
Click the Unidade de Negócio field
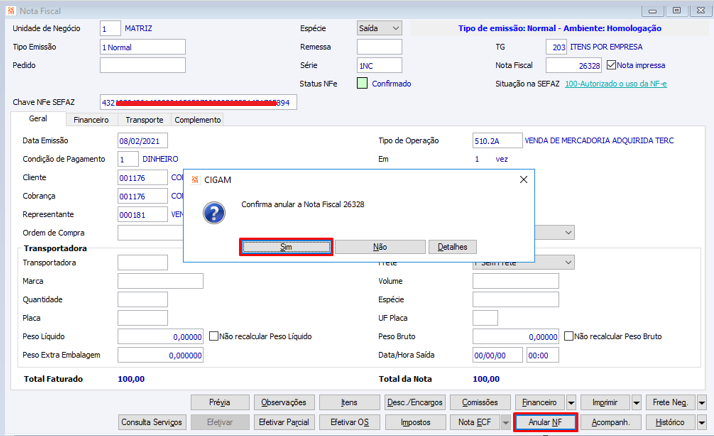click(110, 28)
